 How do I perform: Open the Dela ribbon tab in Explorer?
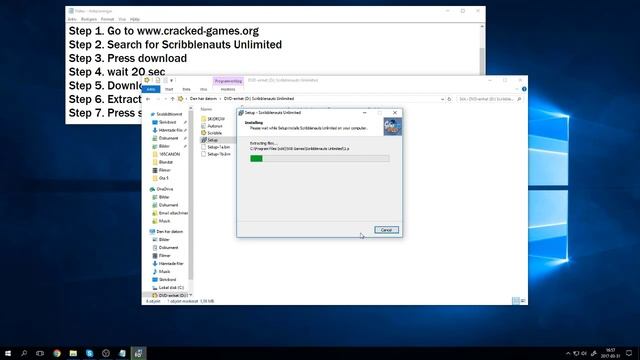click(187, 89)
